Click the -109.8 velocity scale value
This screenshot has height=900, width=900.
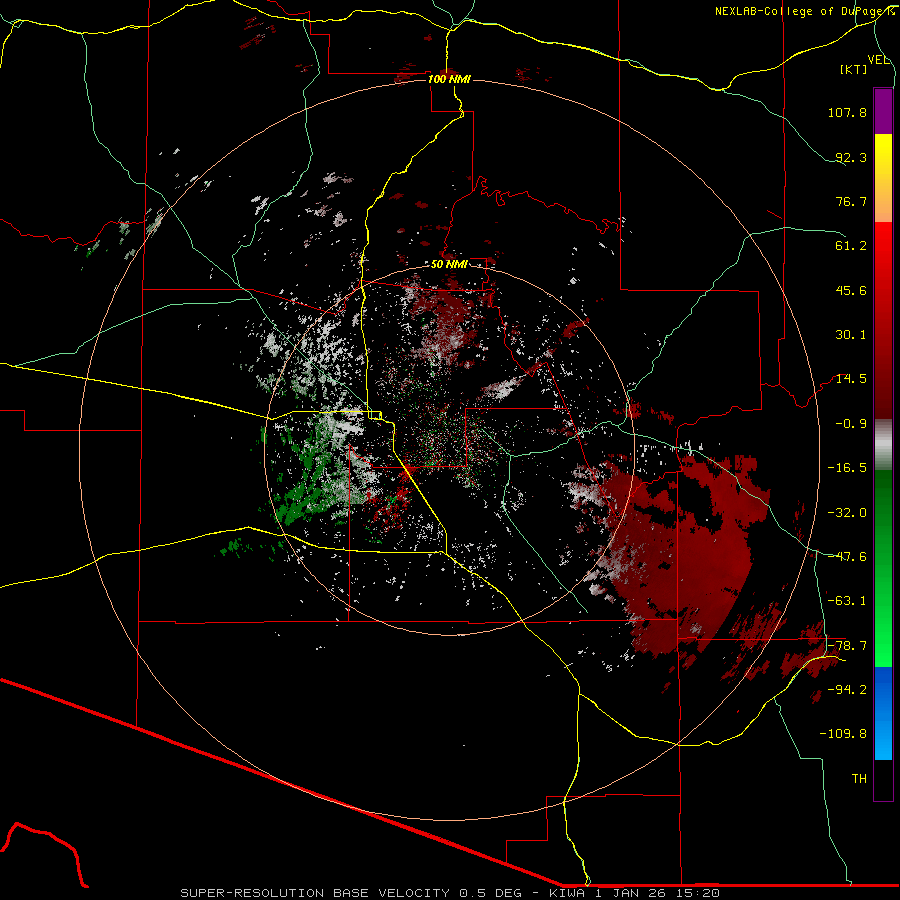point(843,734)
